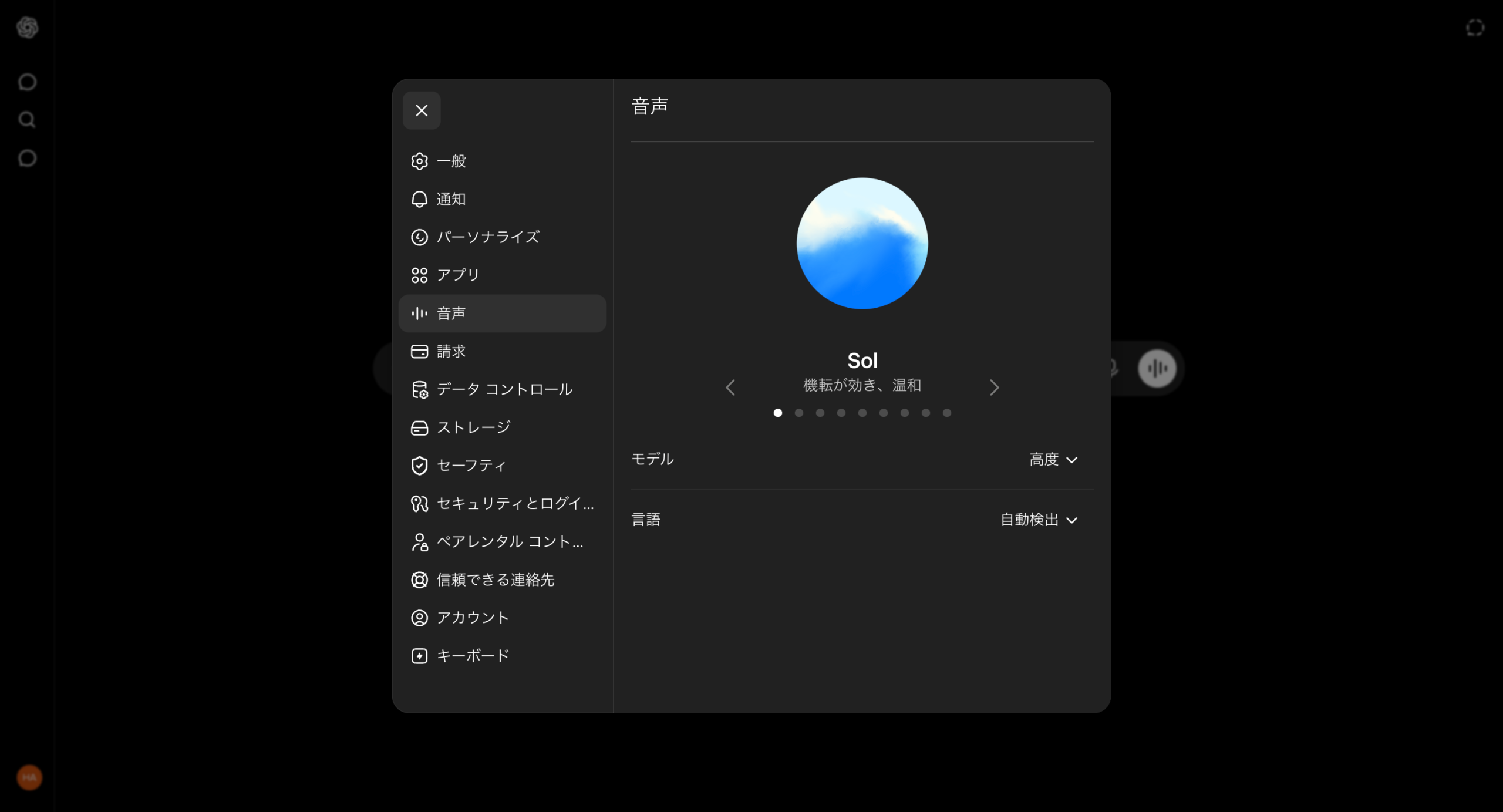Click the chat bubble icon above the search icon

[27, 82]
